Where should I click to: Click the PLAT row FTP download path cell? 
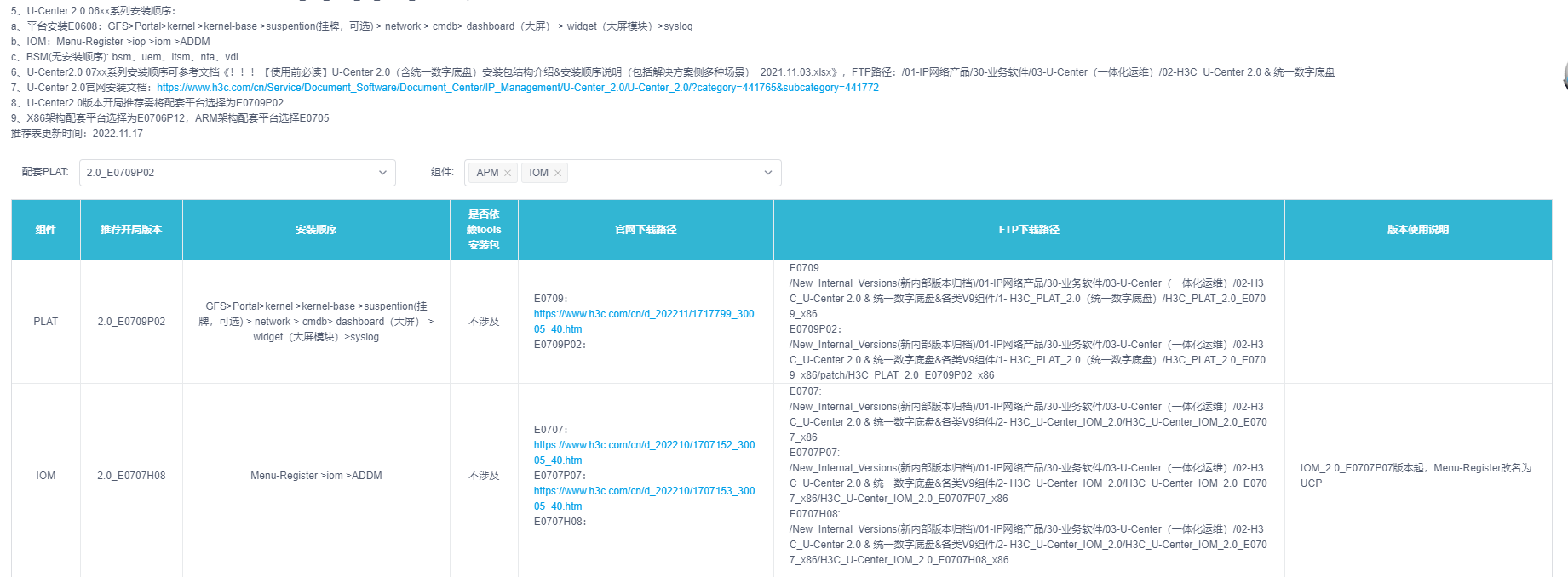click(1029, 322)
